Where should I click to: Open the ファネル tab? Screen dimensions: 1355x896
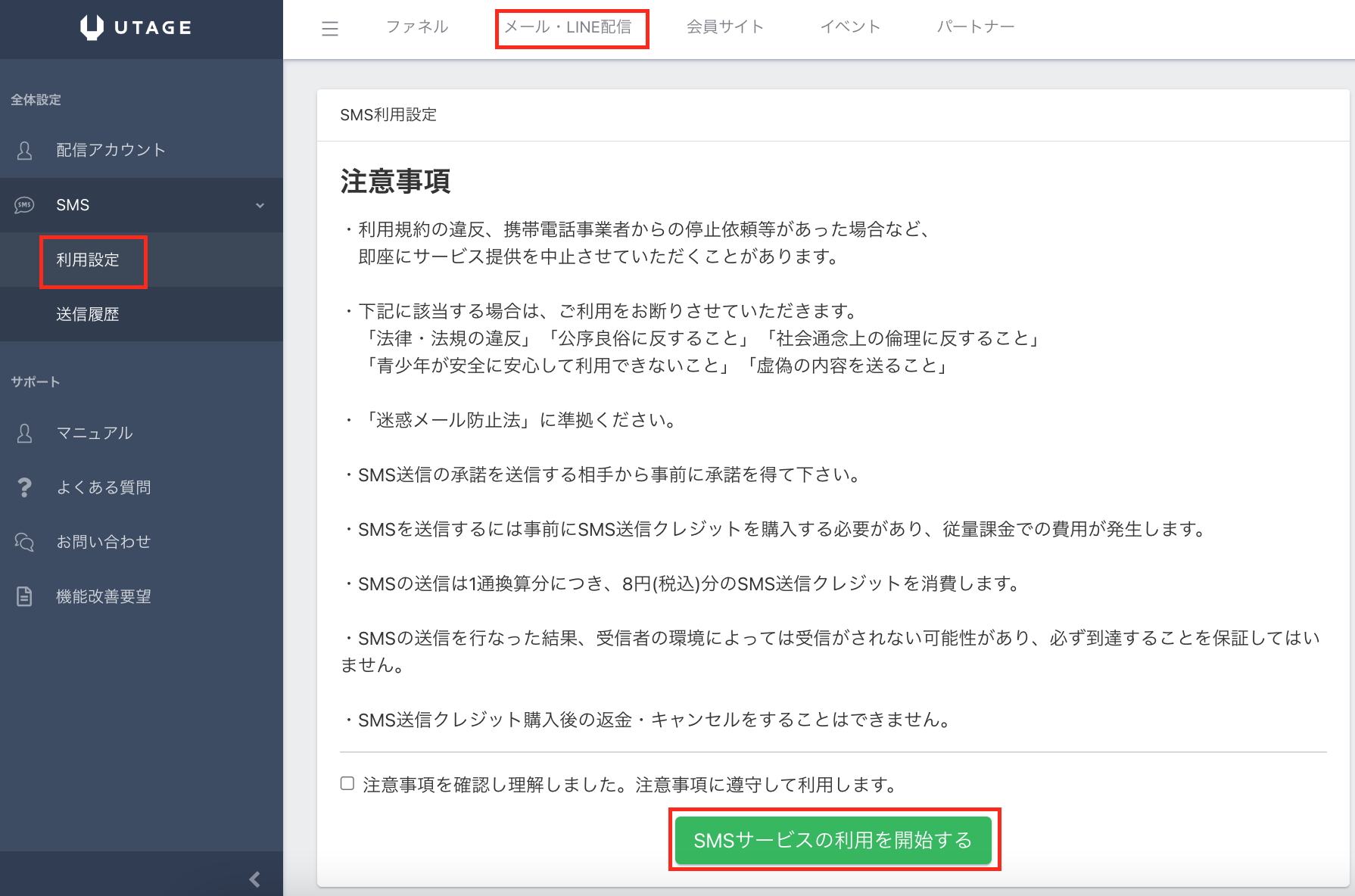417,27
